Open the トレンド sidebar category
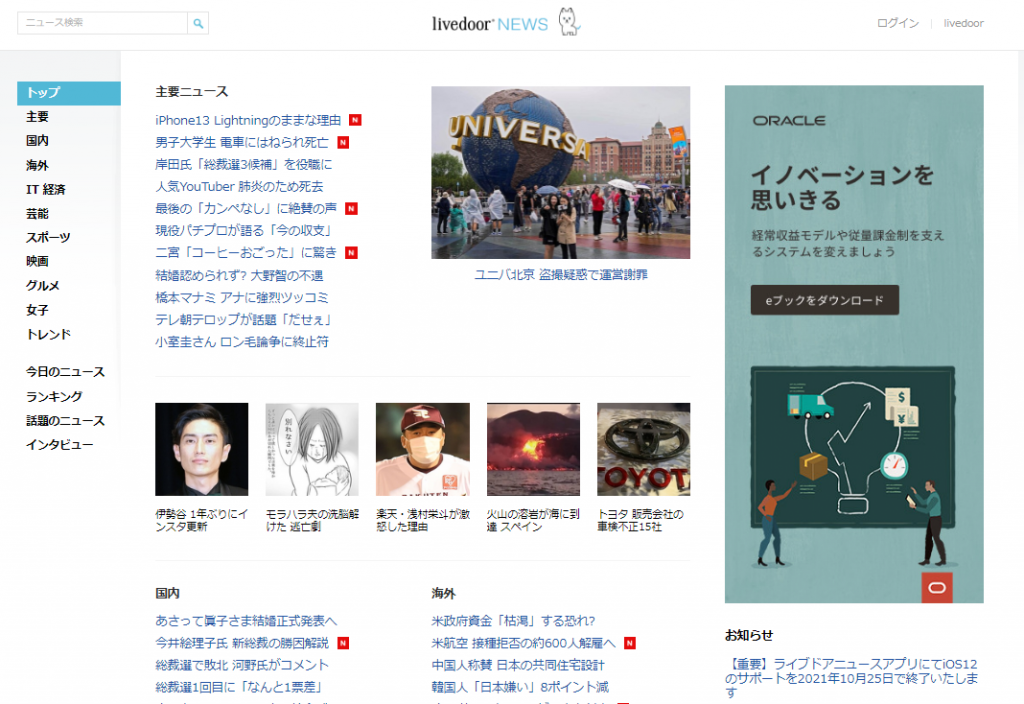Image resolution: width=1024 pixels, height=704 pixels. (48, 334)
